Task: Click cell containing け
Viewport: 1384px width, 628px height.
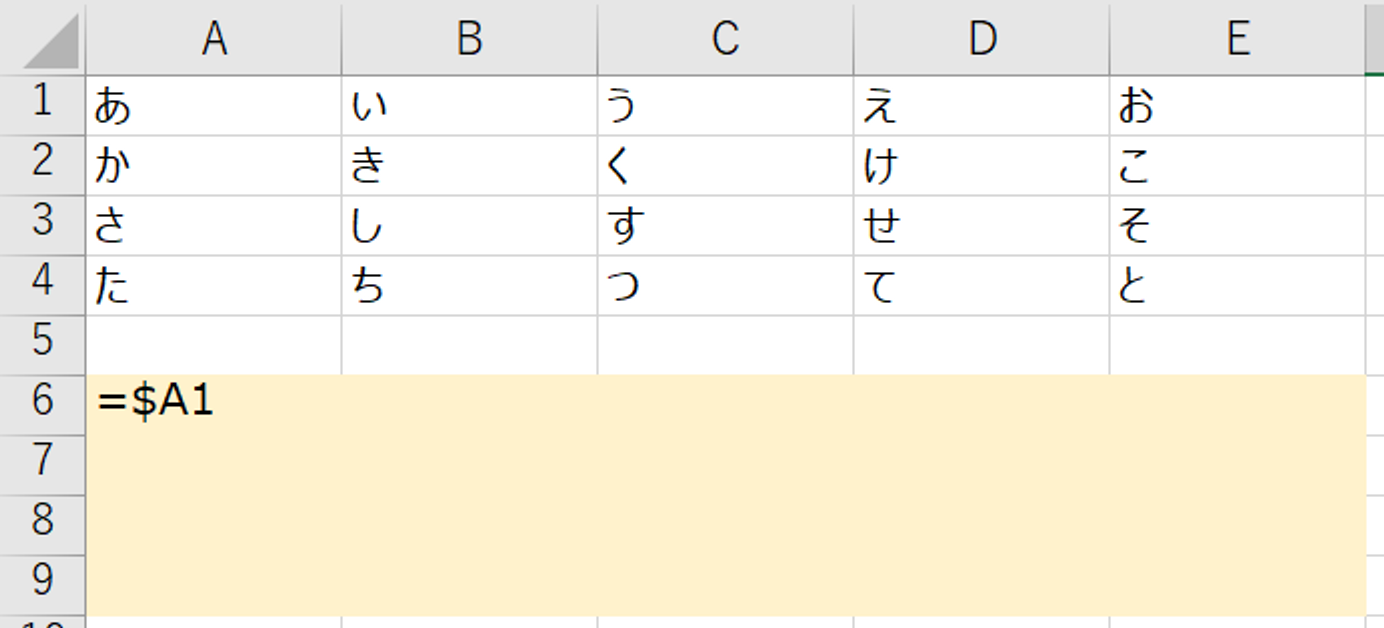Action: click(981, 165)
